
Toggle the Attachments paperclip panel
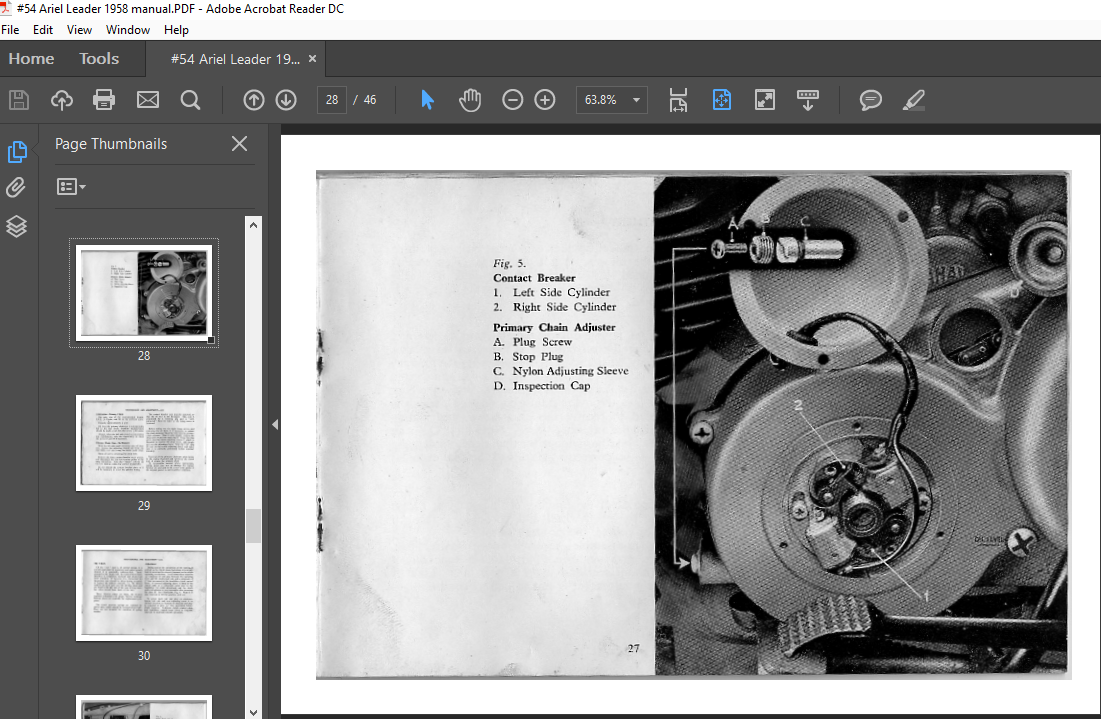[17, 188]
